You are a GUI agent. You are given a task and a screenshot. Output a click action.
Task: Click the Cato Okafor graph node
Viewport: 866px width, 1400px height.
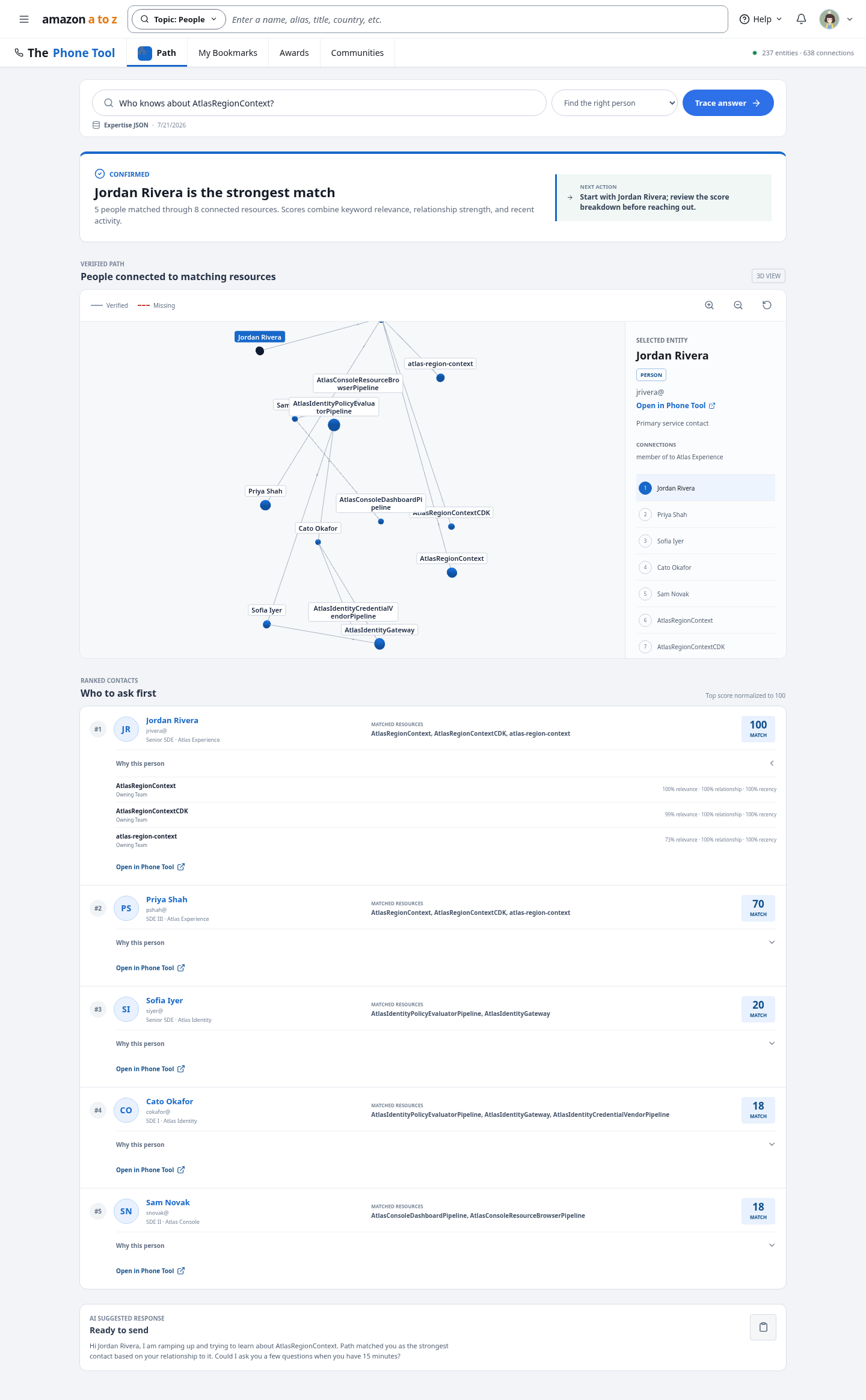318,542
